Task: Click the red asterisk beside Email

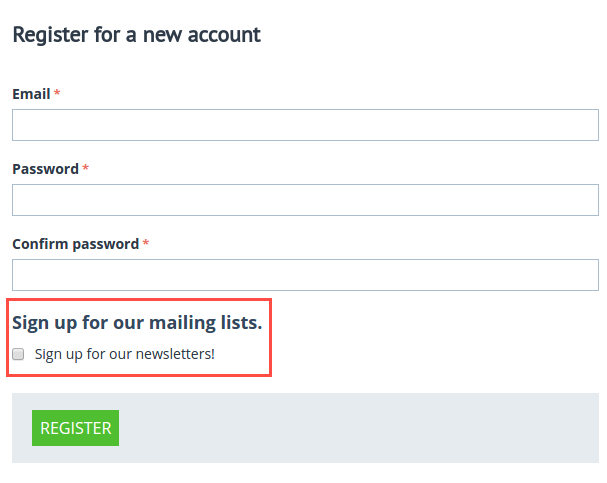Action: 57,92
